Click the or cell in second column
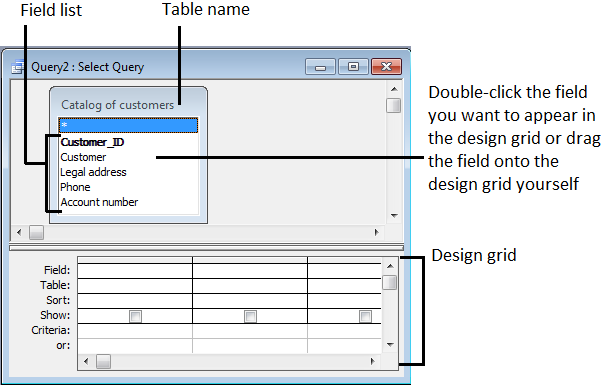 pos(250,346)
